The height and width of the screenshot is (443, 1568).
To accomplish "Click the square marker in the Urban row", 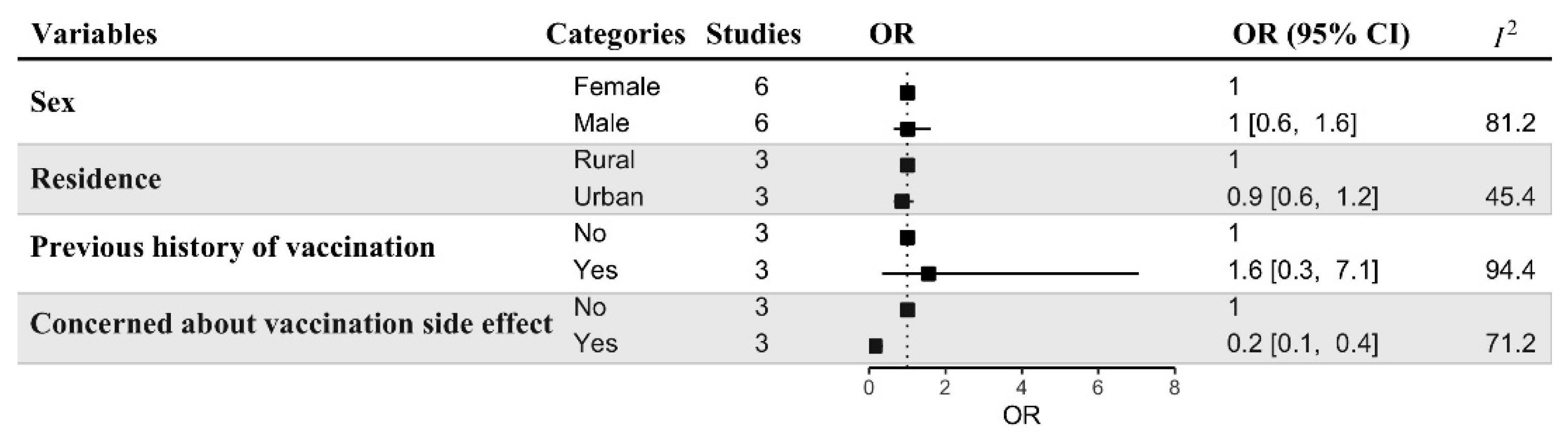I will 902,201.
